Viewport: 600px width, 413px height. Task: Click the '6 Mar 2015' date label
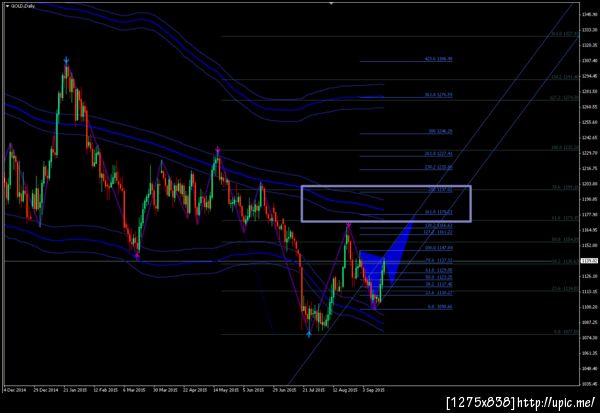134,390
